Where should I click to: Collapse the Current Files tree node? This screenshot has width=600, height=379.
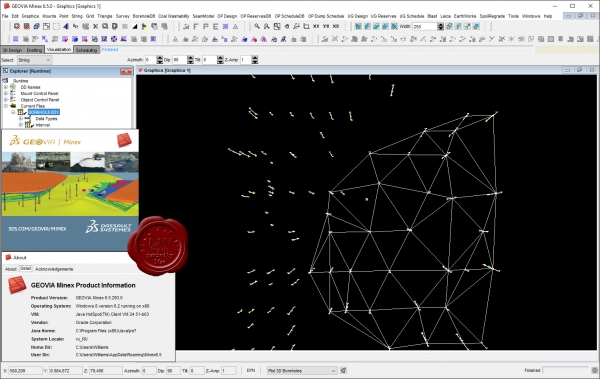6,106
